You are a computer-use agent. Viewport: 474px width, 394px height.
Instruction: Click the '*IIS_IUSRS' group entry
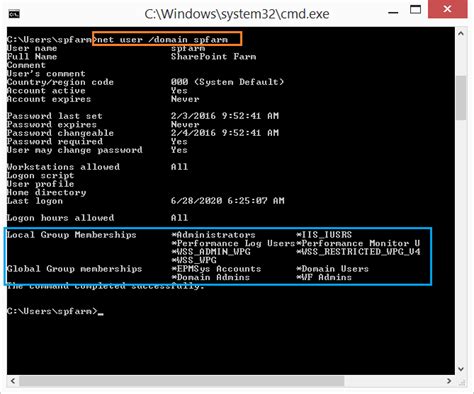324,235
